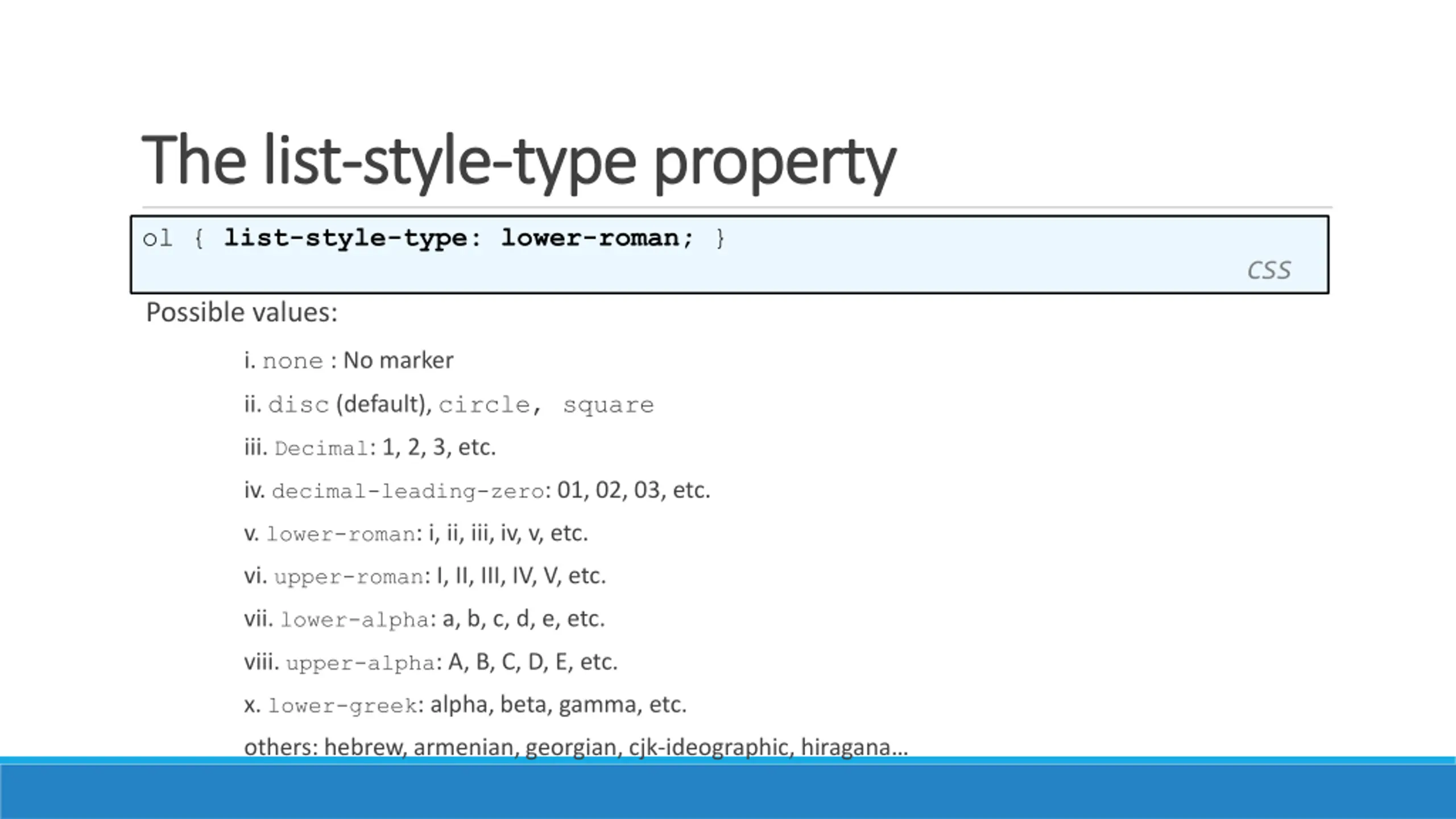Click the bold 'lower-roman;' value in the code
Screen dimensions: 1456x819
click(597, 238)
